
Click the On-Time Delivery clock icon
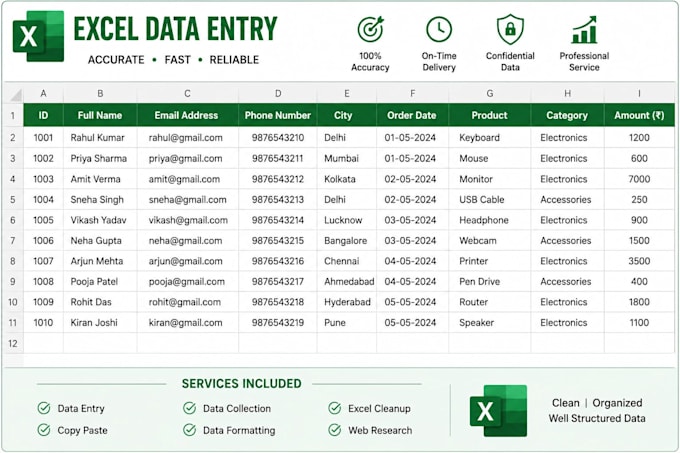coord(439,30)
